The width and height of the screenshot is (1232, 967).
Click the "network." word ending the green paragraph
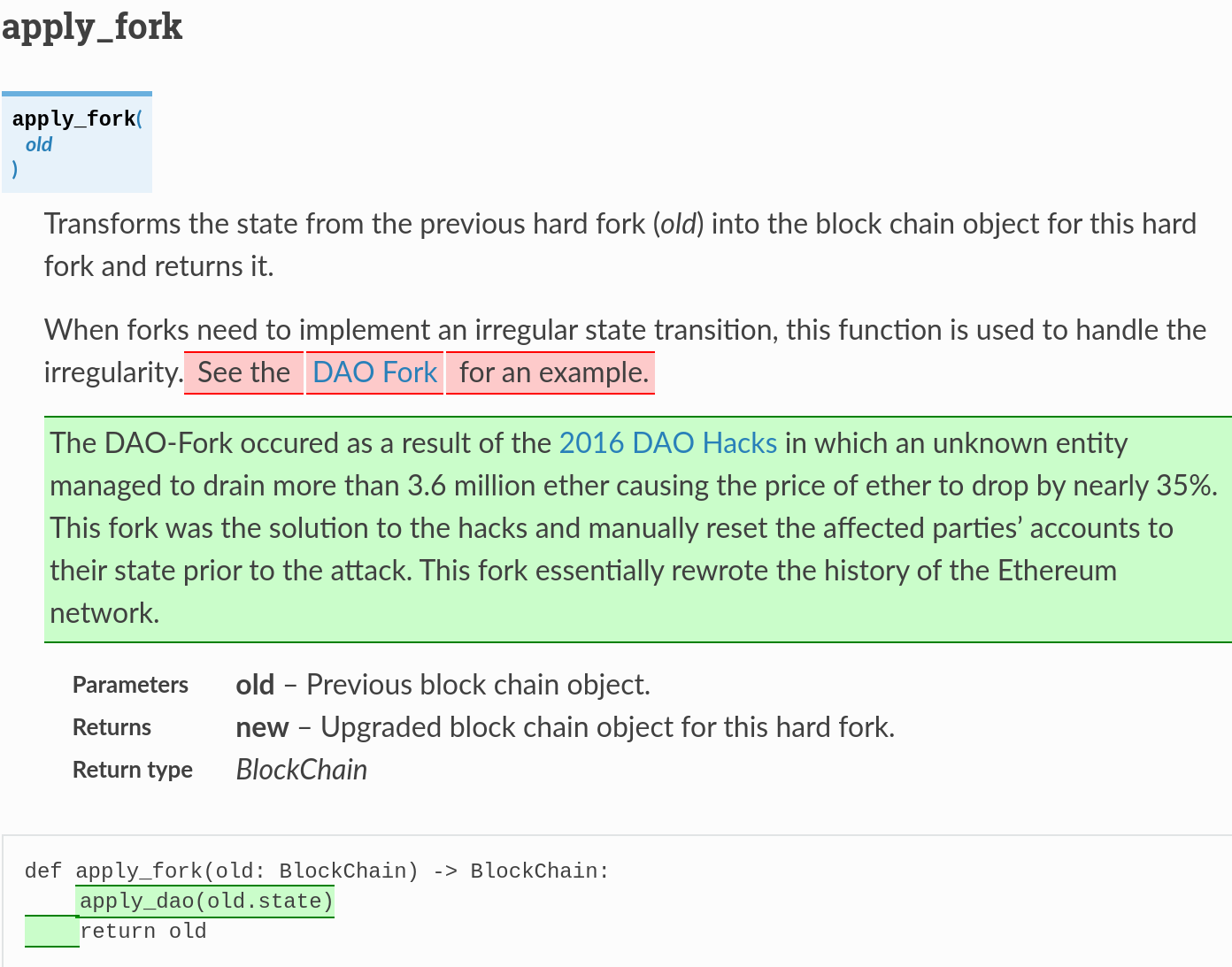[x=104, y=613]
